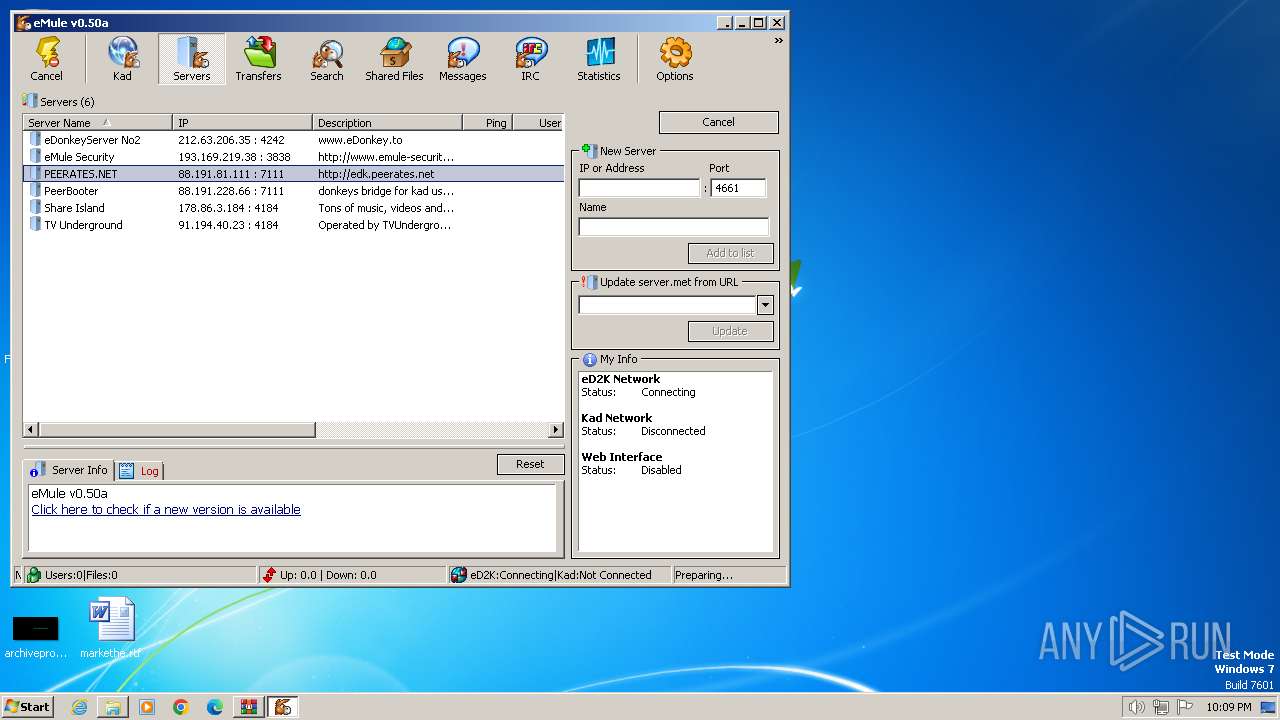Screen dimensions: 1280x720
Task: Open the IRC view
Action: tap(530, 59)
